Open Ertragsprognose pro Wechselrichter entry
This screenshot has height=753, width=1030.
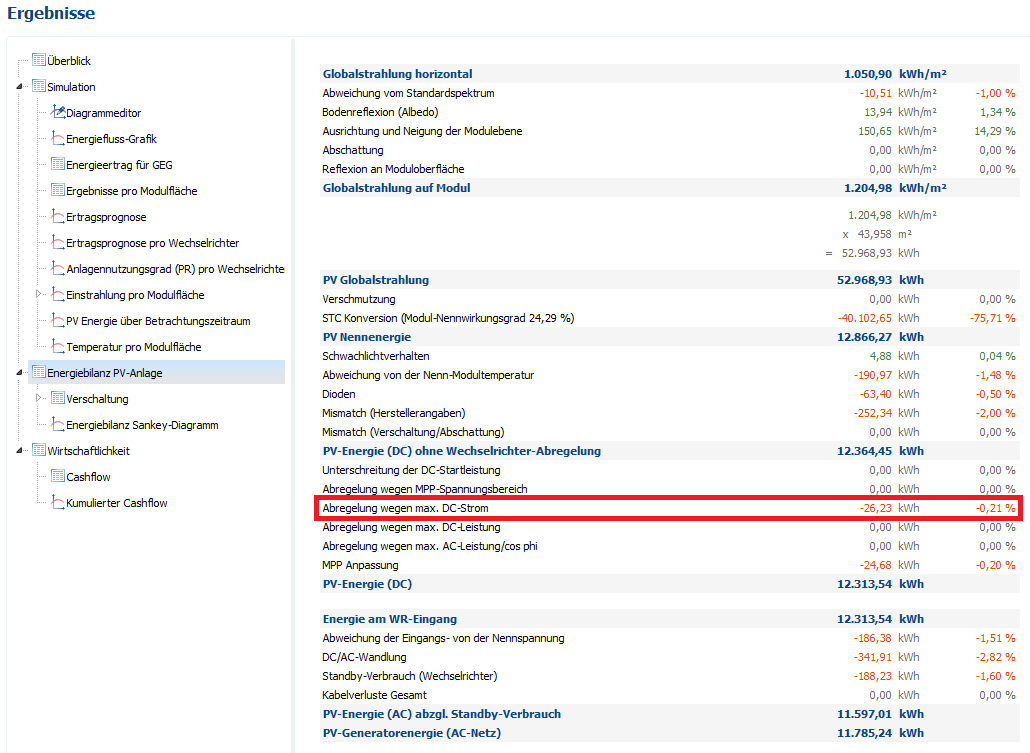[x=152, y=243]
